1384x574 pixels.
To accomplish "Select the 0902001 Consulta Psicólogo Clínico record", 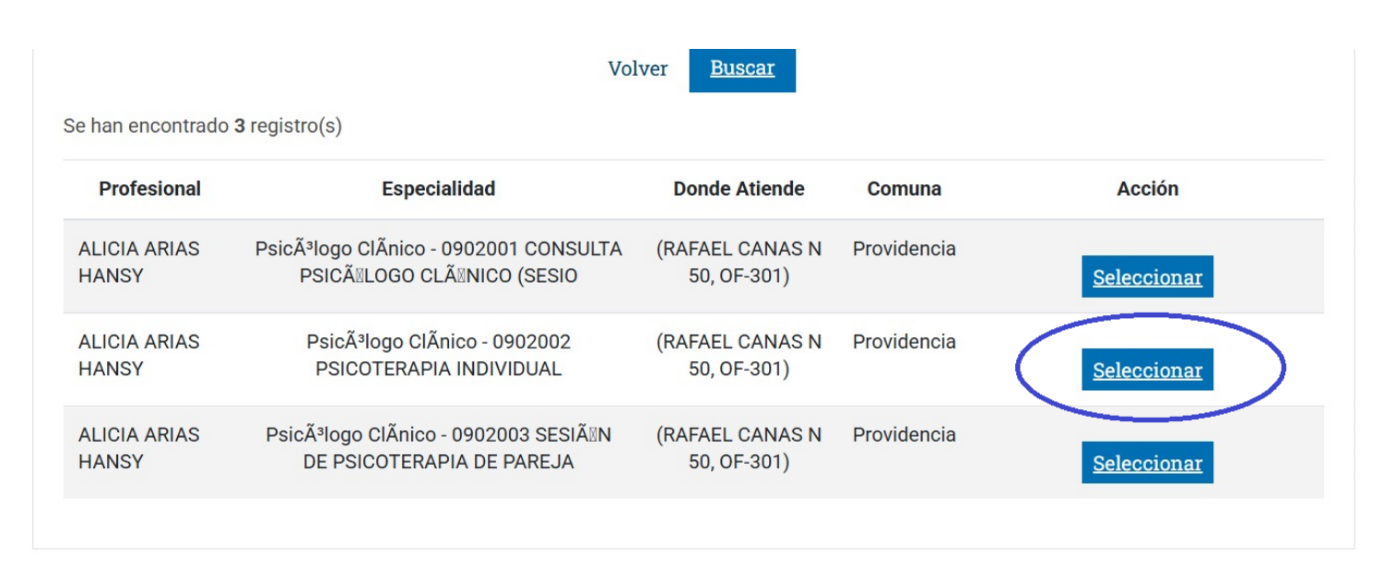I will 1146,277.
